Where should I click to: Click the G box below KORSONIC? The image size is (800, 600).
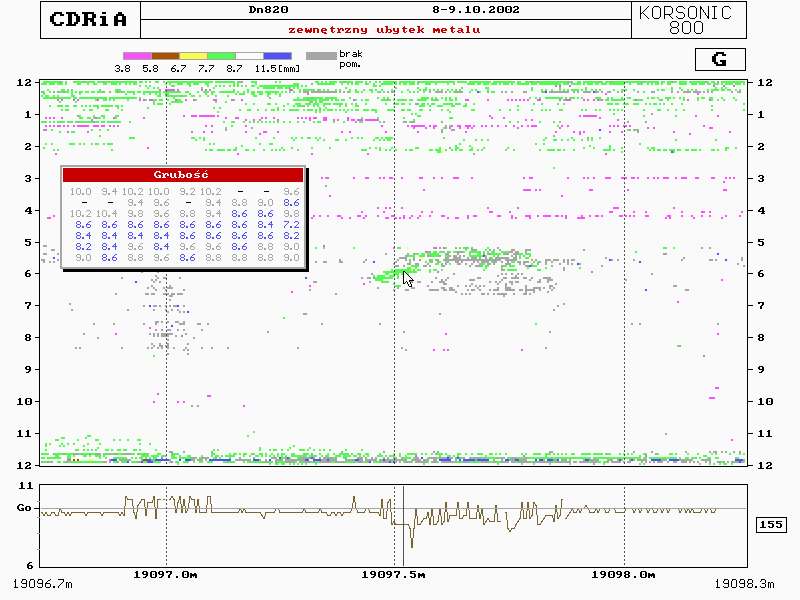[x=720, y=59]
